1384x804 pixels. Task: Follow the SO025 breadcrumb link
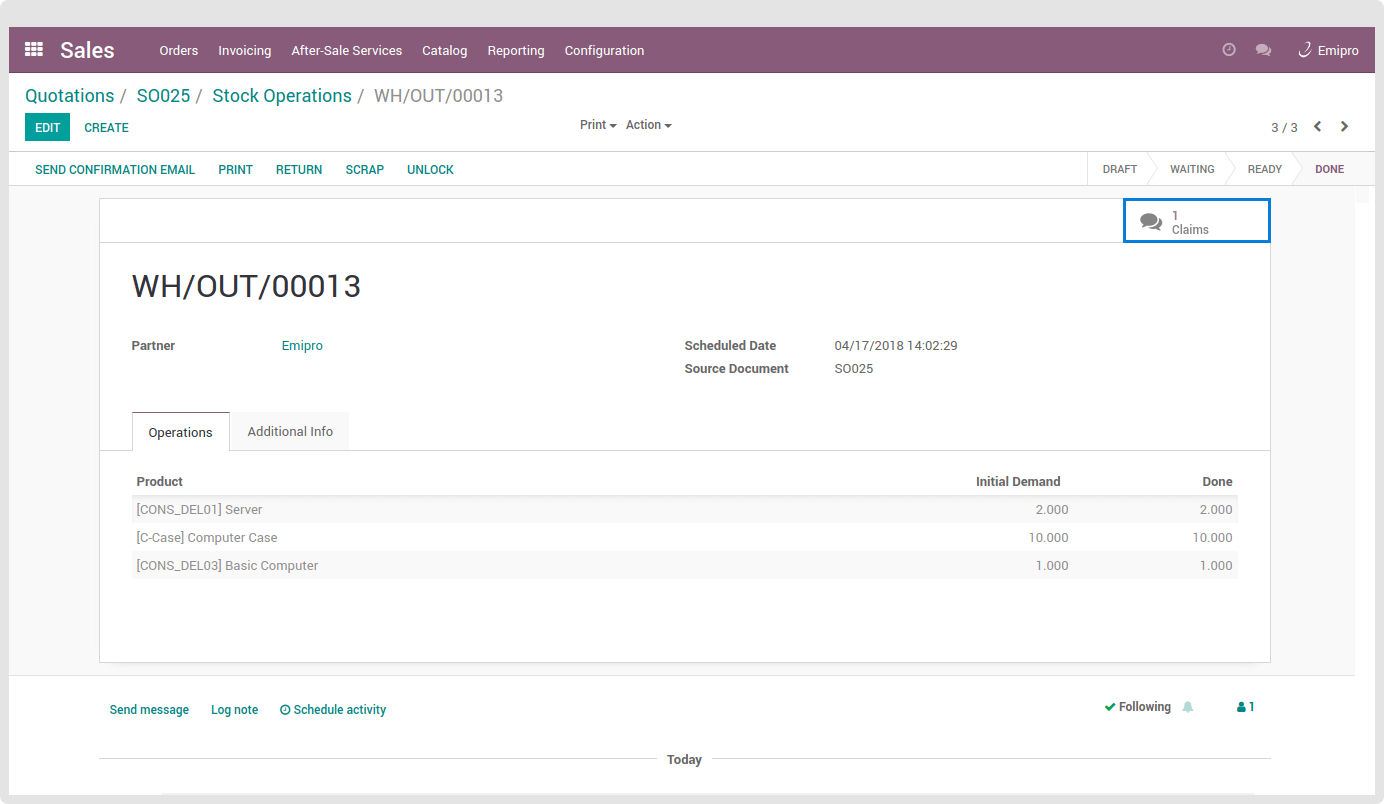tap(163, 96)
